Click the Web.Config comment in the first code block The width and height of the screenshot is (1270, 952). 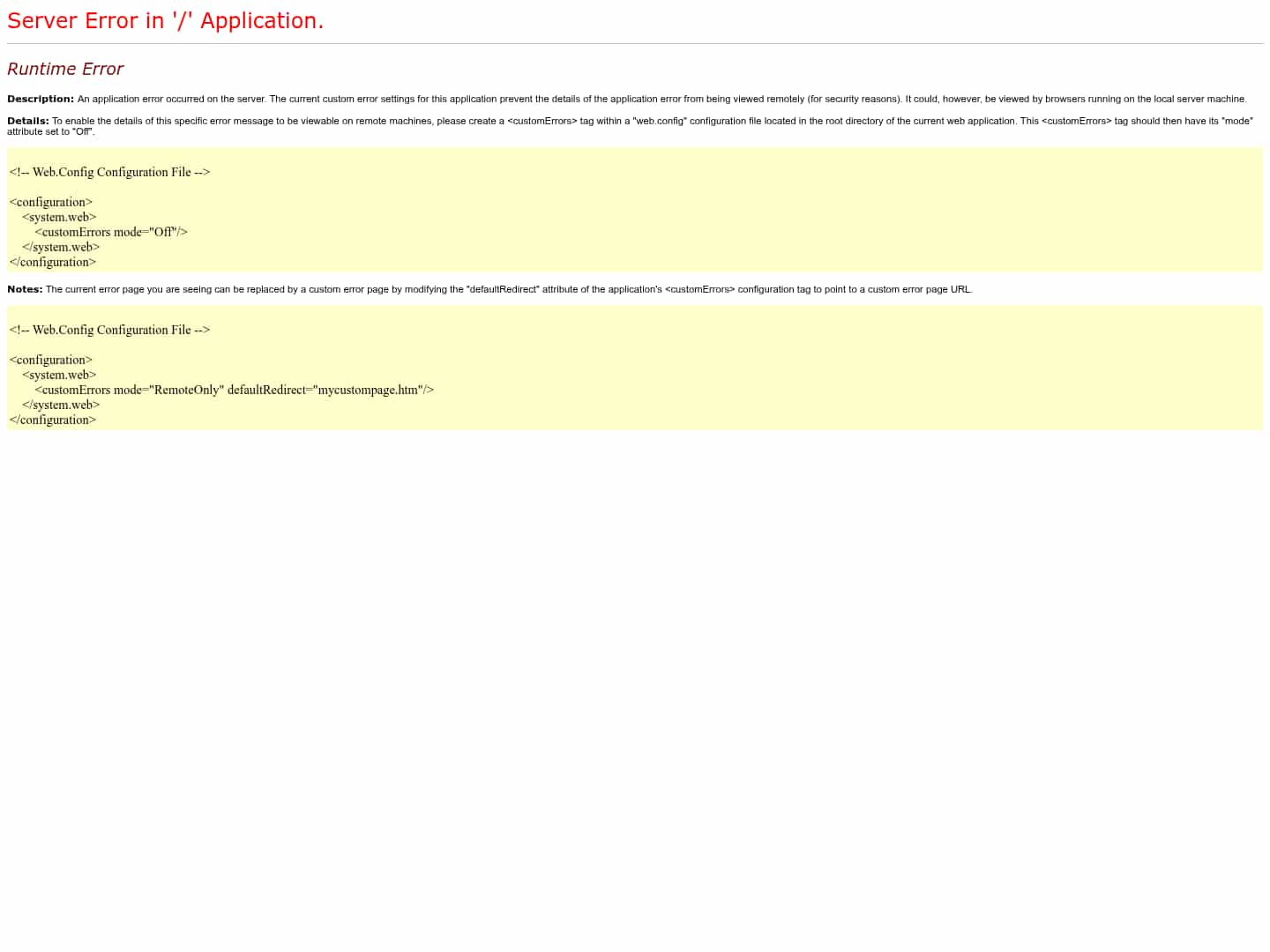pos(109,172)
